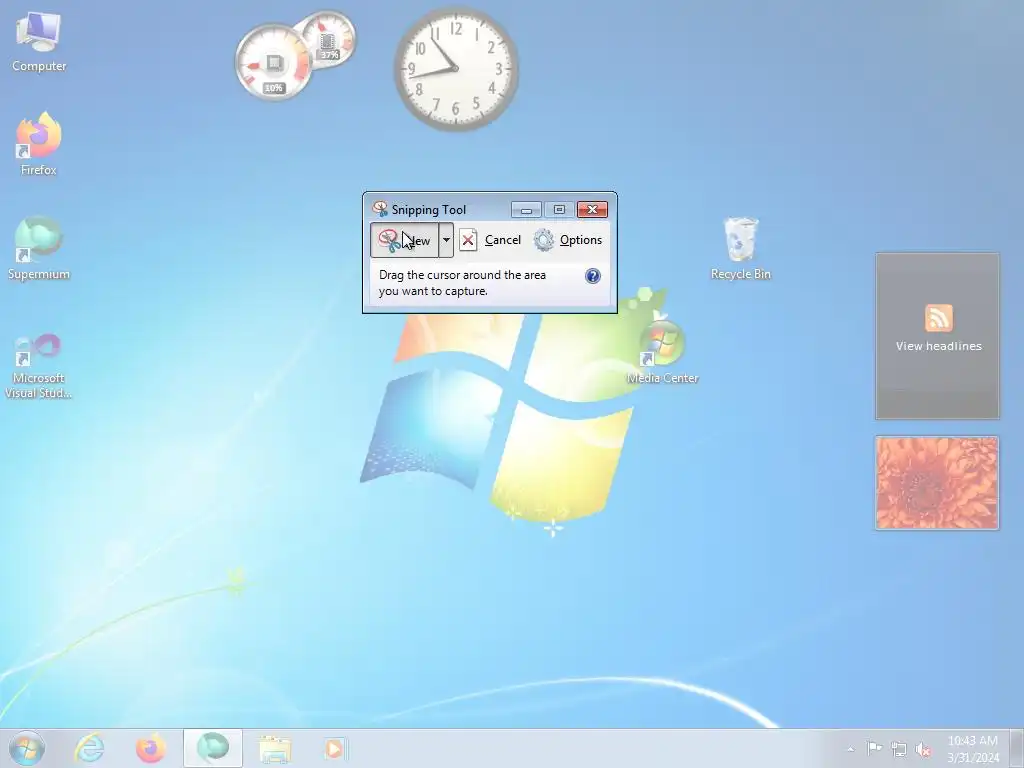Open Snipping Tool Options
Screen dimensions: 1024x768
coord(568,240)
